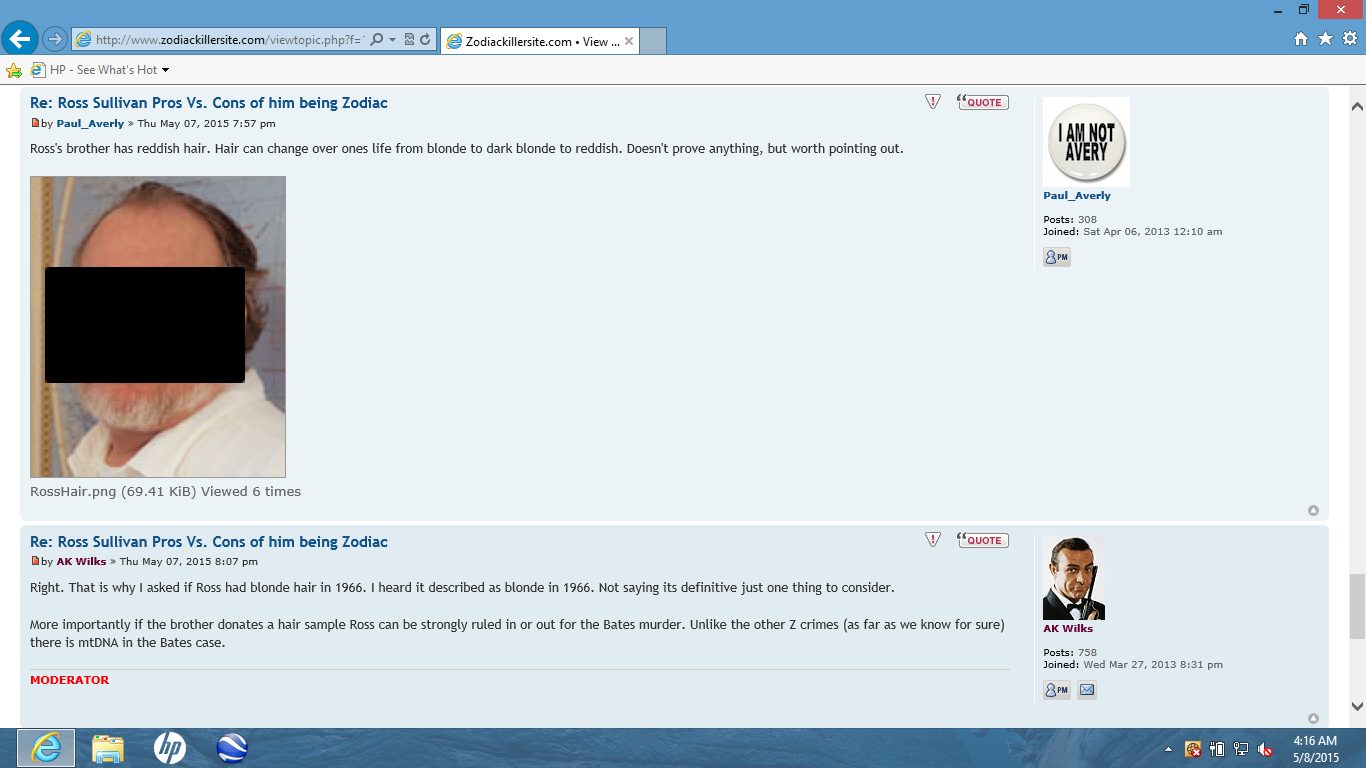Click 'RossHair.png (69.41 KiB) Viewed 6 times' caption
The image size is (1366, 768).
point(165,492)
